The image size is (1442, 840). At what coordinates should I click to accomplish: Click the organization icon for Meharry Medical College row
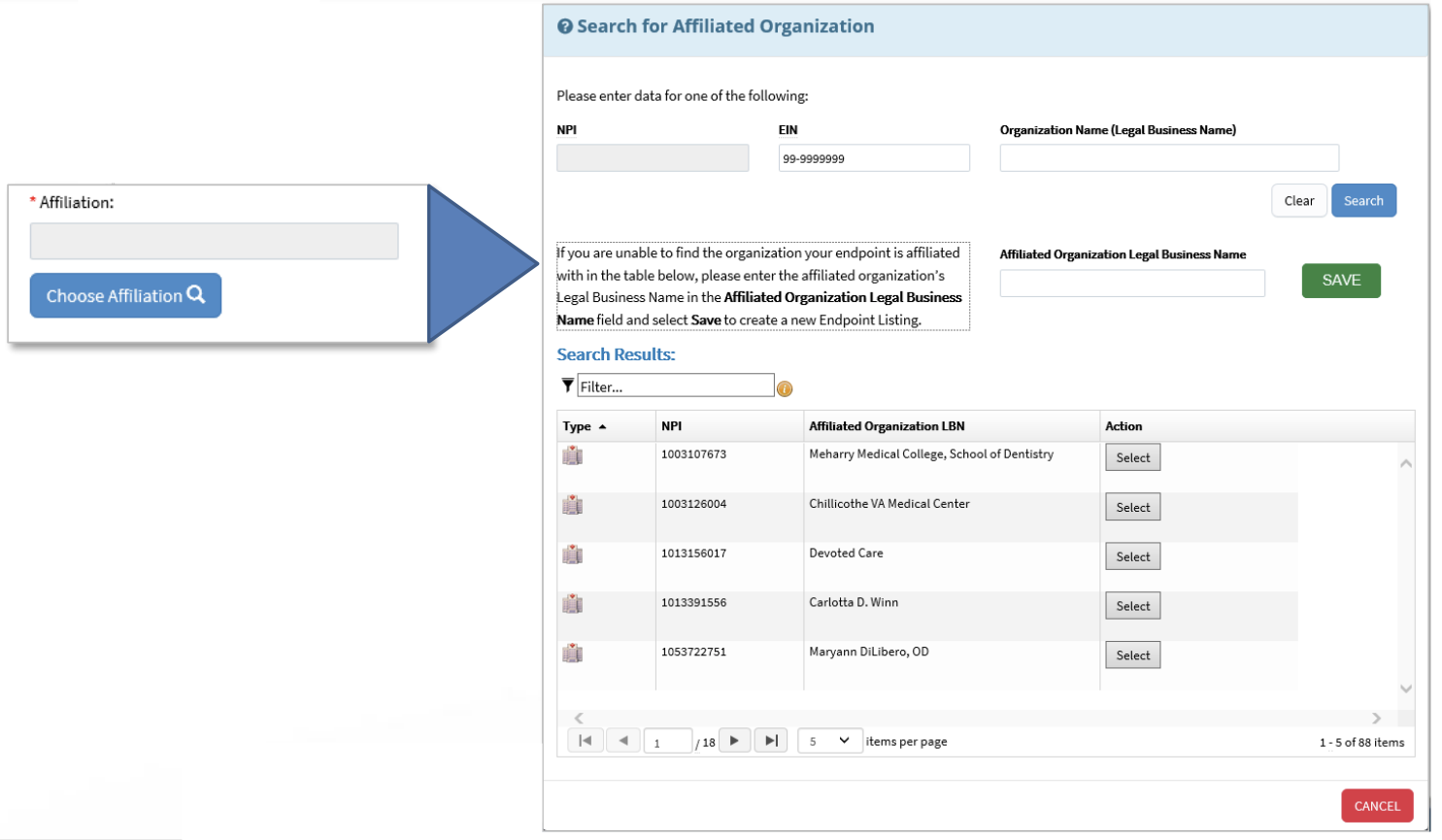[572, 454]
